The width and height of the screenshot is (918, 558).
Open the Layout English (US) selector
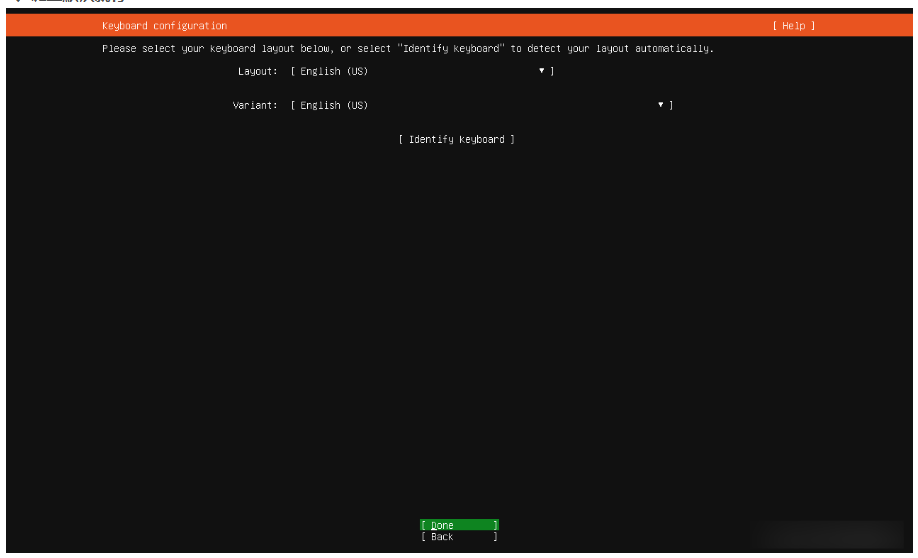tap(334, 72)
